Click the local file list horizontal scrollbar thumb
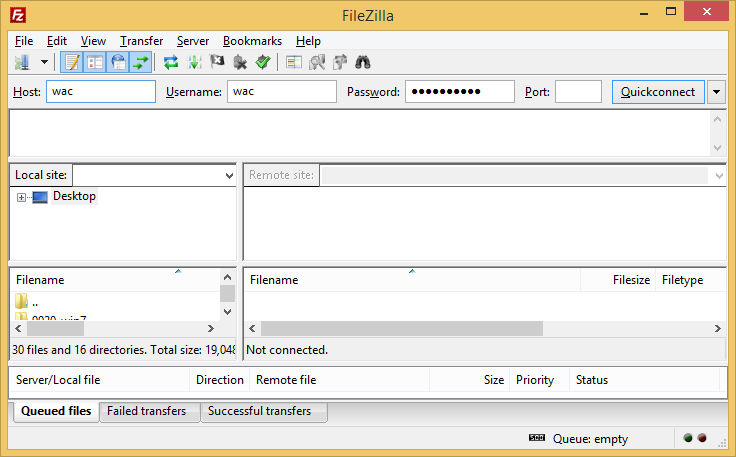 (x=55, y=328)
